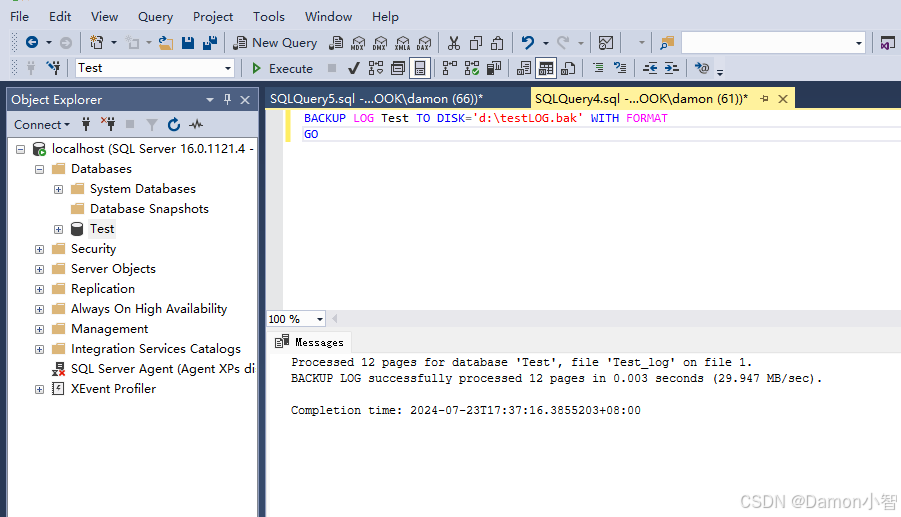This screenshot has height=517, width=901.
Task: Click the Copy icon in toolbar
Action: click(476, 43)
